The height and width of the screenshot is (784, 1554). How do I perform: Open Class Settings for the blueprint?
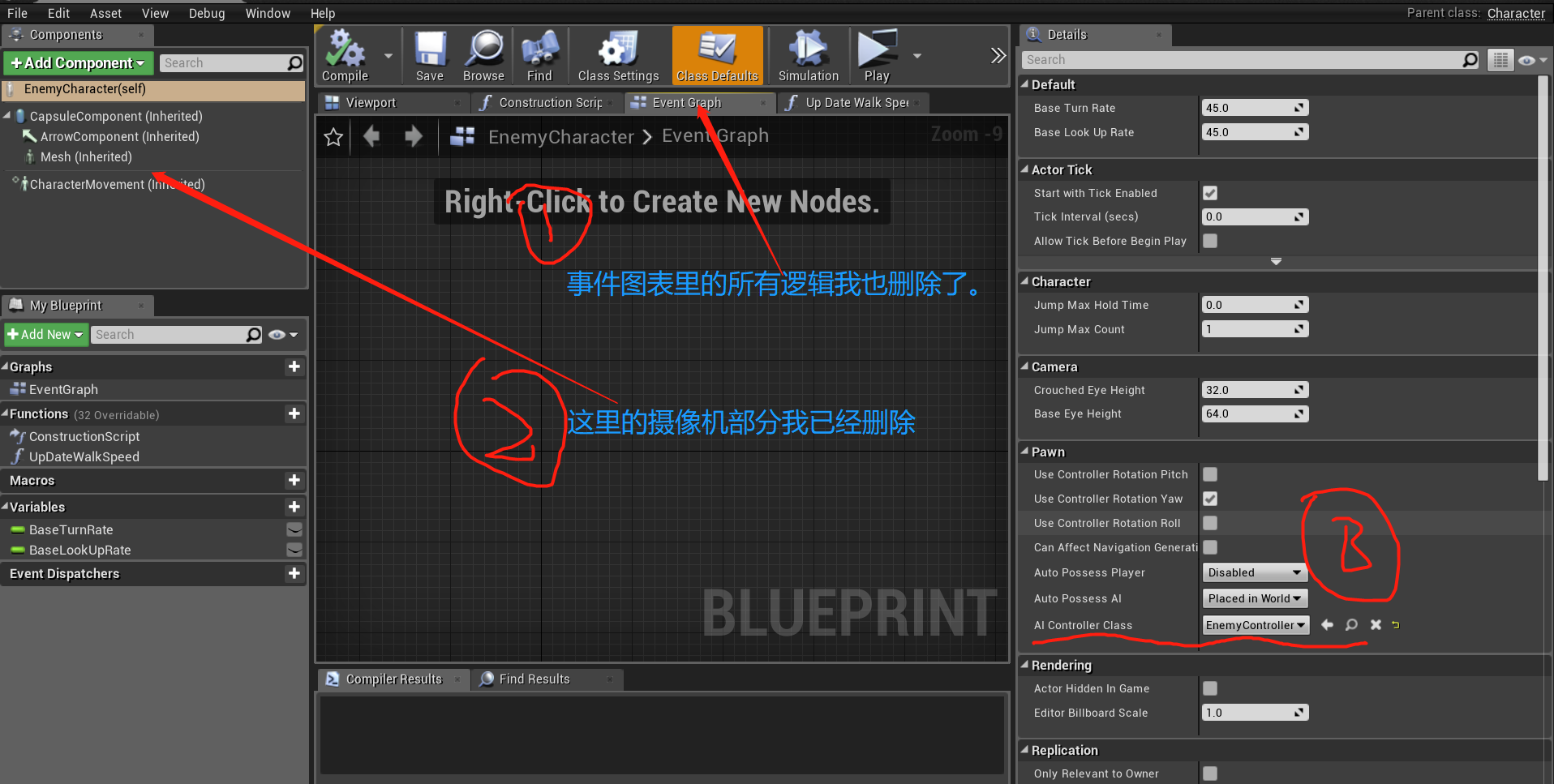coord(617,54)
